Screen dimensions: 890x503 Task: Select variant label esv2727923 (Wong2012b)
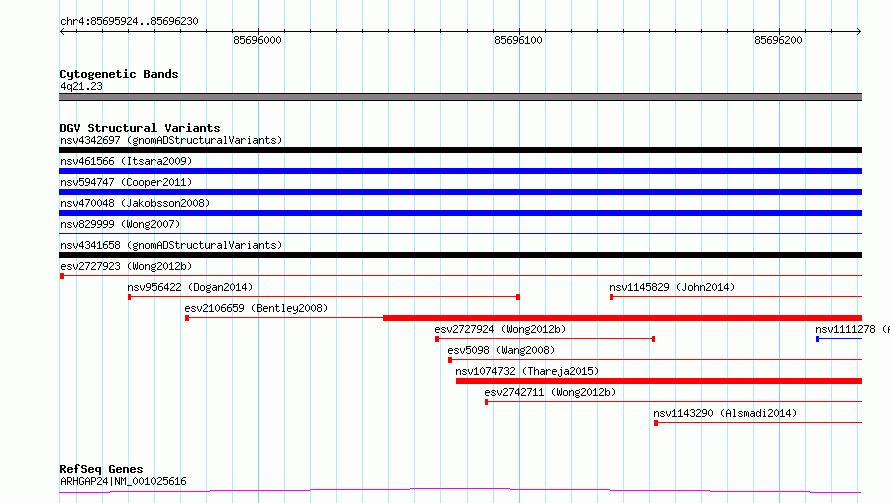pos(126,266)
